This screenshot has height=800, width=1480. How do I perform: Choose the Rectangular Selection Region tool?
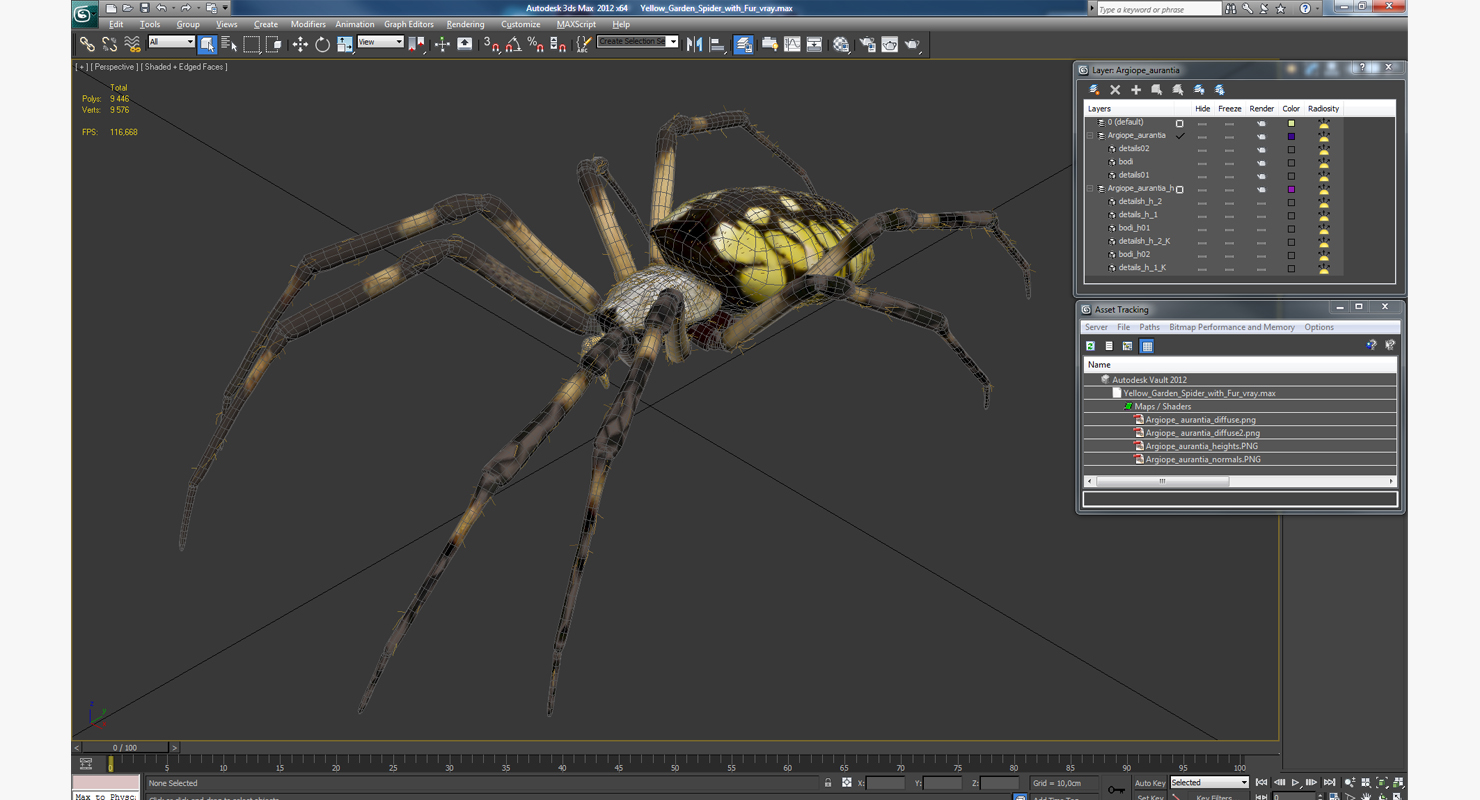251,44
